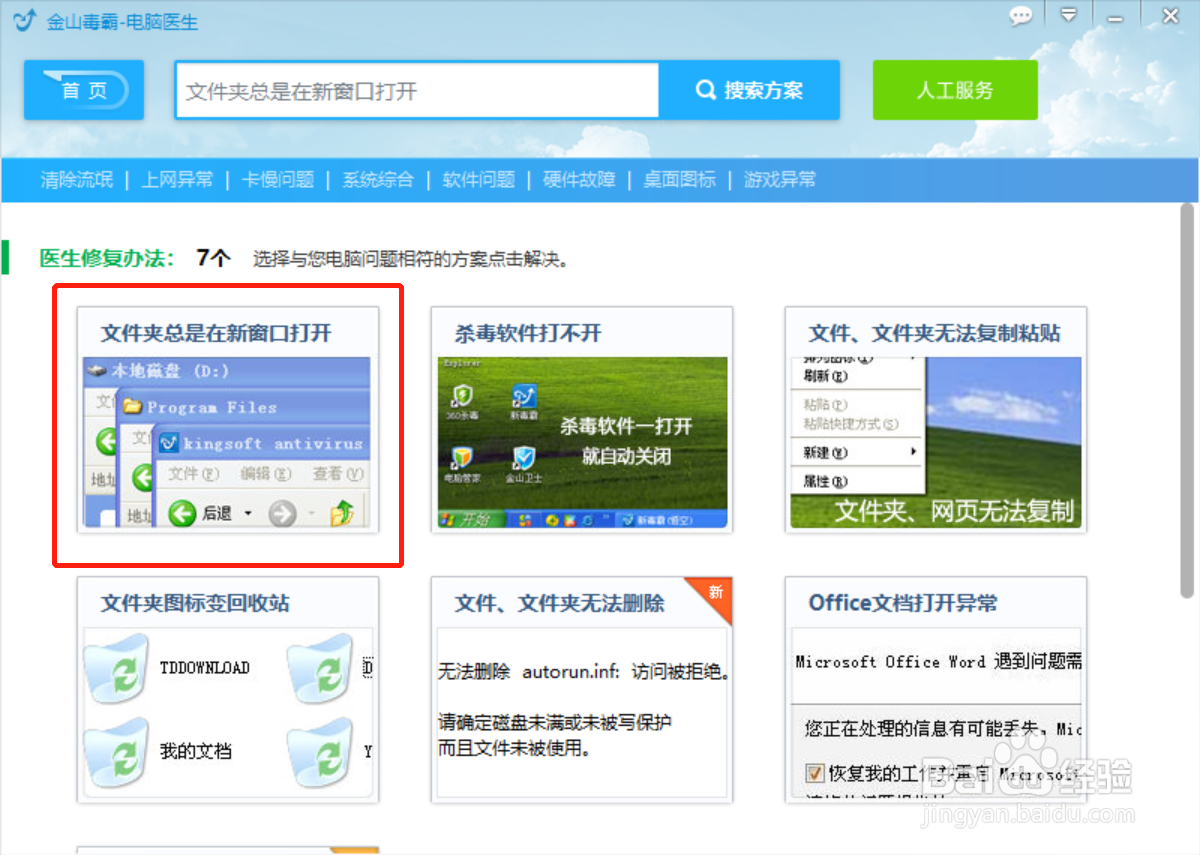The image size is (1200, 855).
Task: Open the 文件、文件夹无法删除 solution title
Action: [x=559, y=604]
